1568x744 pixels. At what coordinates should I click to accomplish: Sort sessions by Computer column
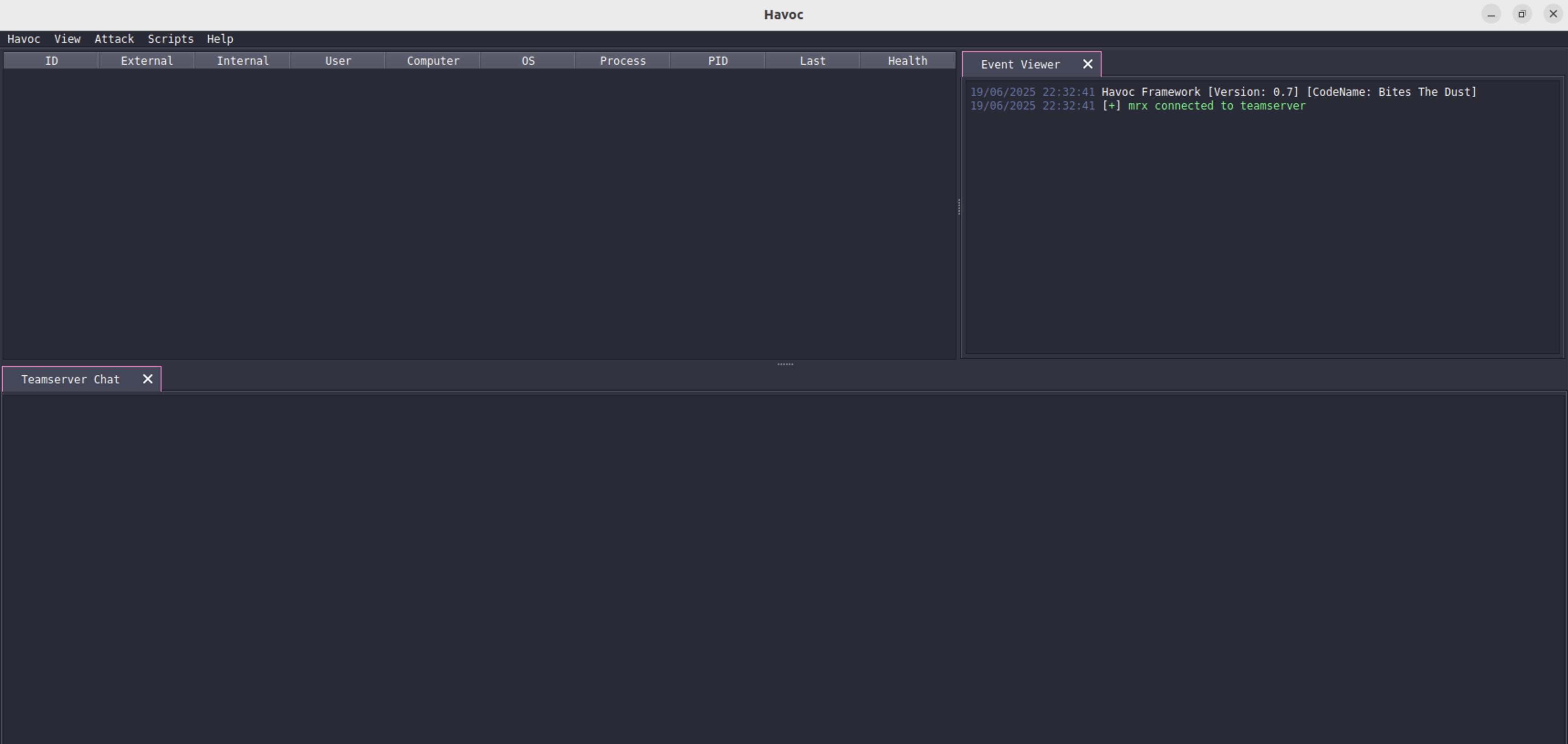click(433, 61)
